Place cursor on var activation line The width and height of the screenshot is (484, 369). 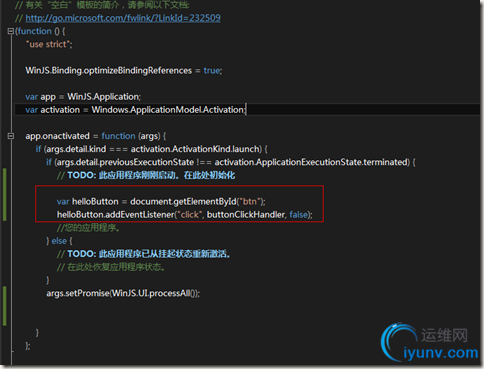[x=136, y=110]
